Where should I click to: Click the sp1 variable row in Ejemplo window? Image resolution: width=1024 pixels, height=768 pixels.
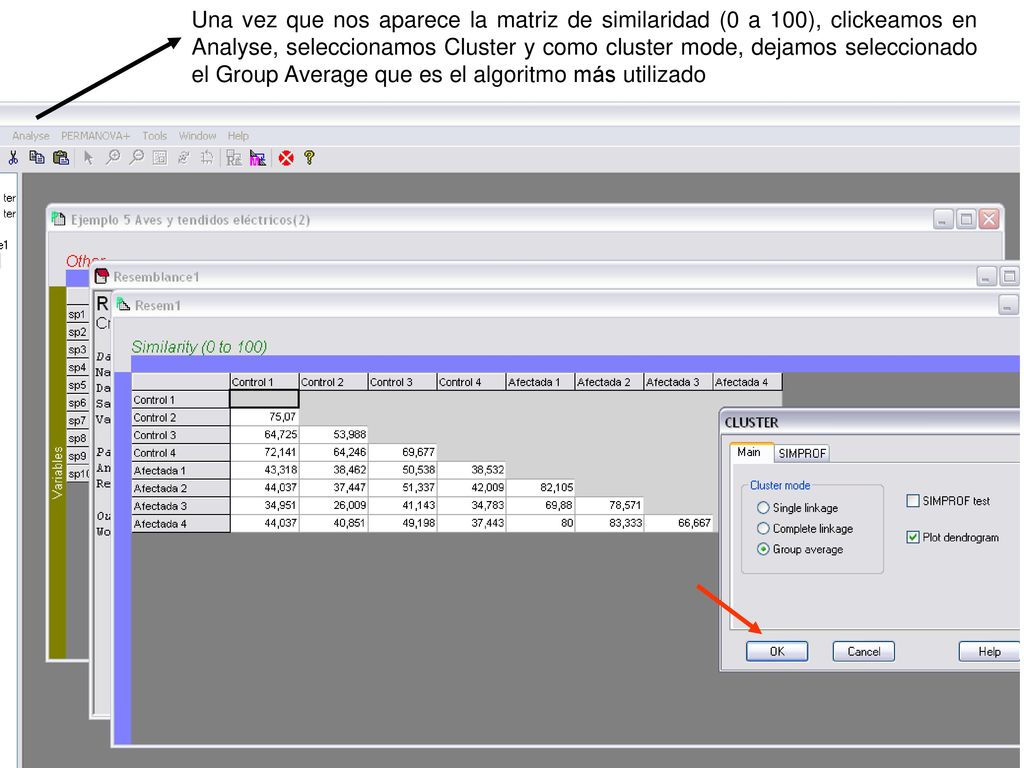click(78, 314)
